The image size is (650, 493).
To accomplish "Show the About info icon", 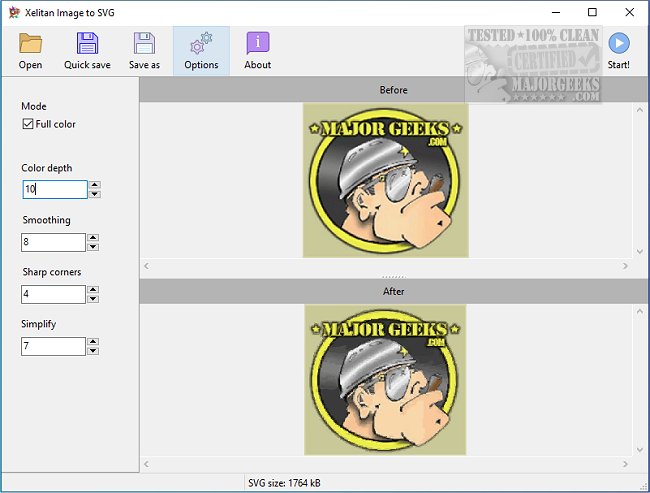I will (258, 43).
